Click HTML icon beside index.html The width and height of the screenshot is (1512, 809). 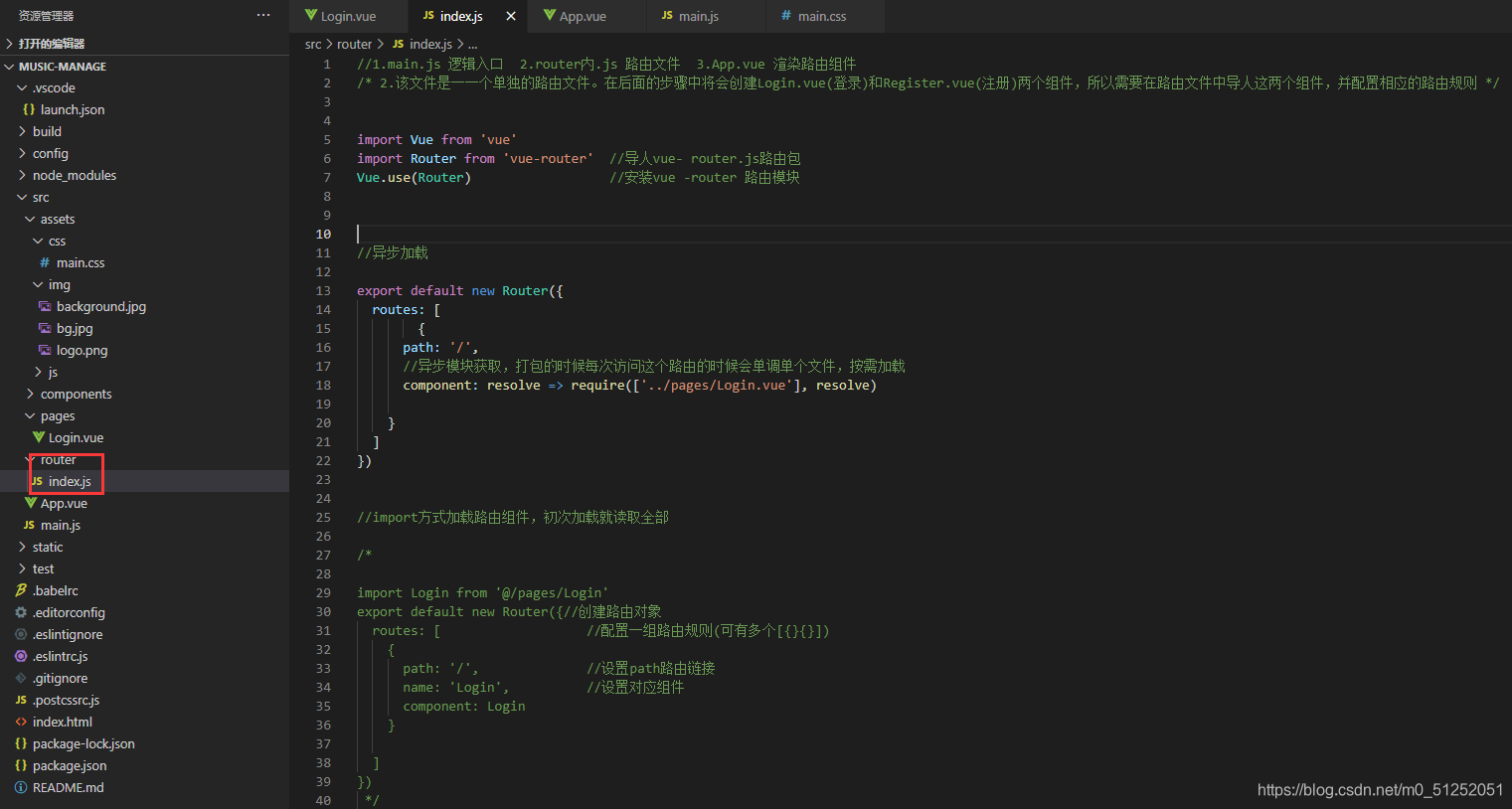pyautogui.click(x=21, y=722)
